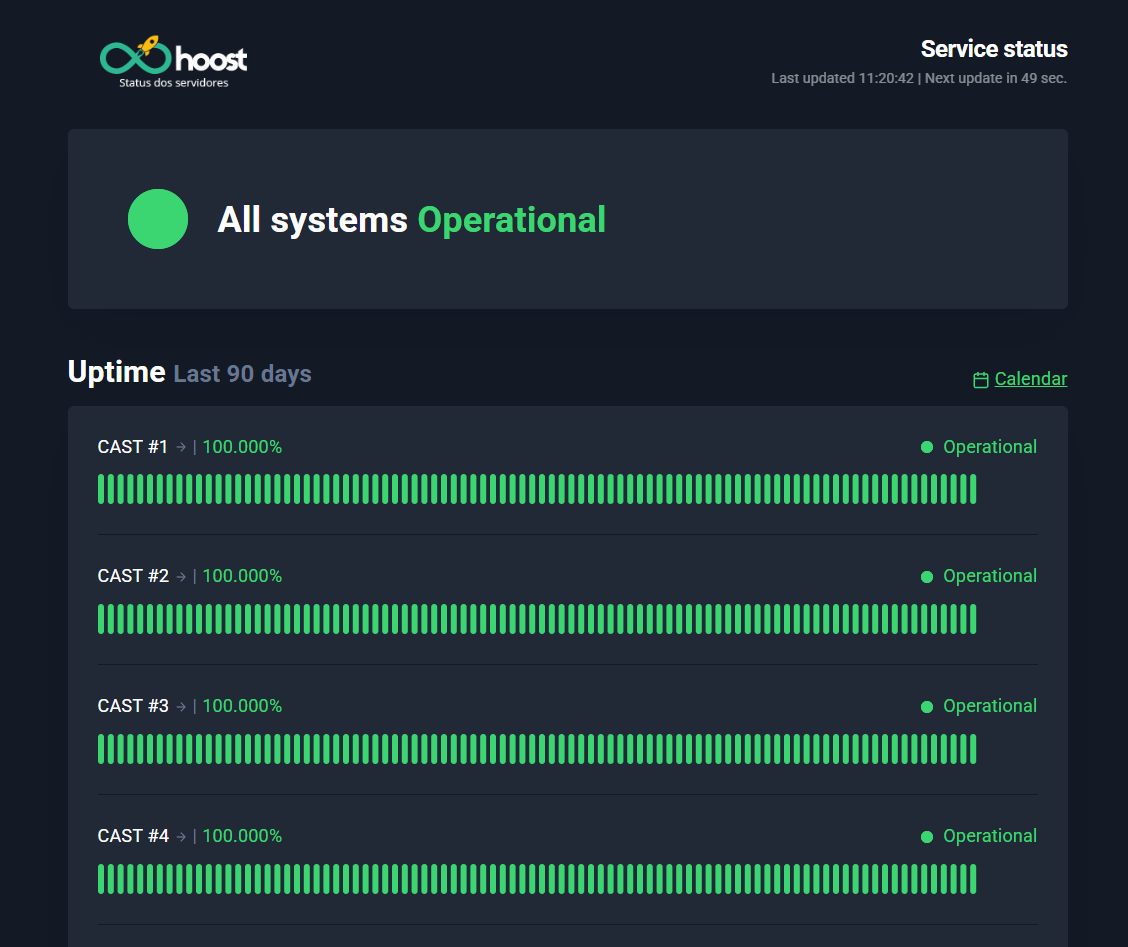Click the large green status circle
1128x947 pixels.
pos(158,219)
